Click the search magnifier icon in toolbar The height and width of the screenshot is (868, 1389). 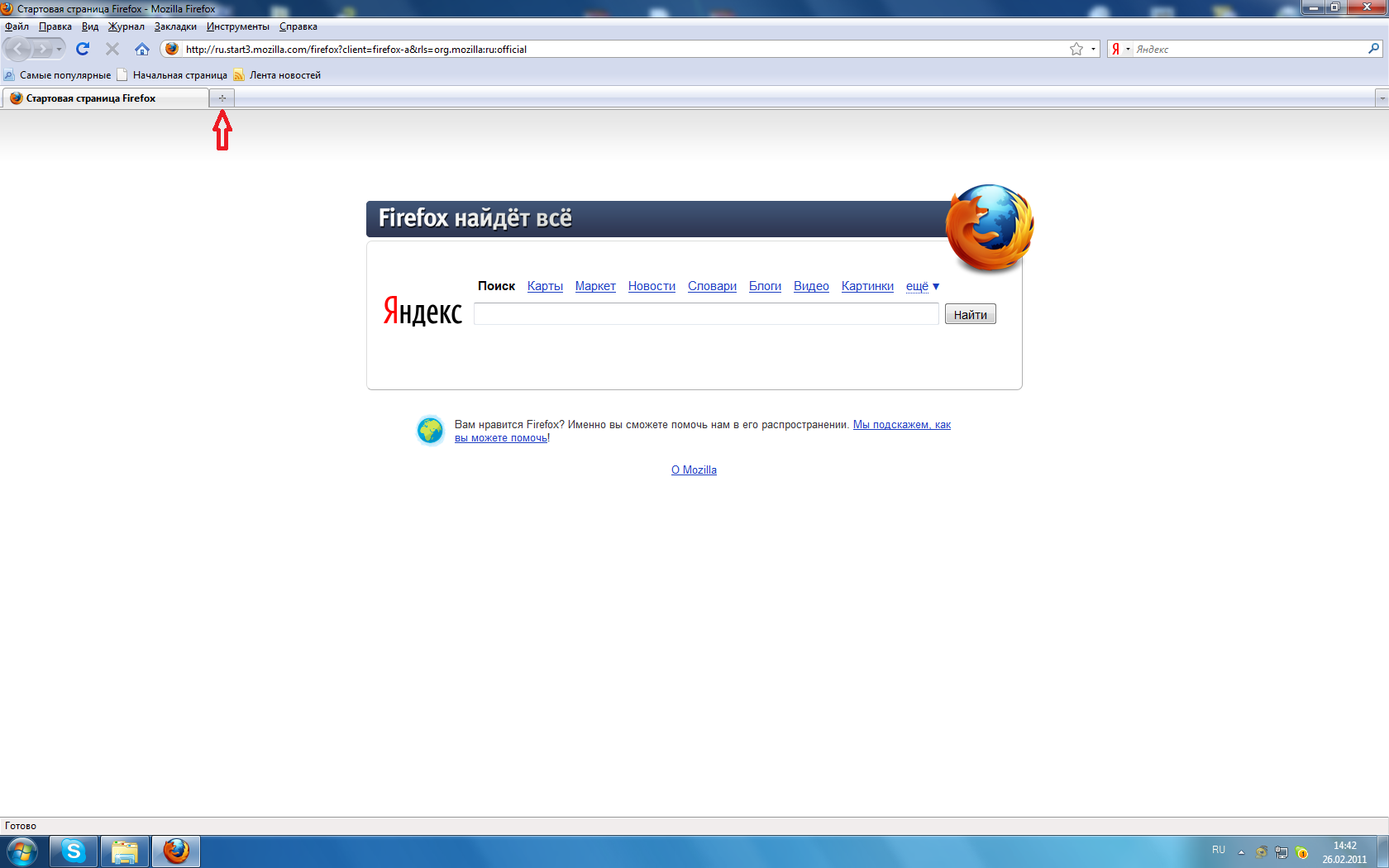(x=1373, y=49)
